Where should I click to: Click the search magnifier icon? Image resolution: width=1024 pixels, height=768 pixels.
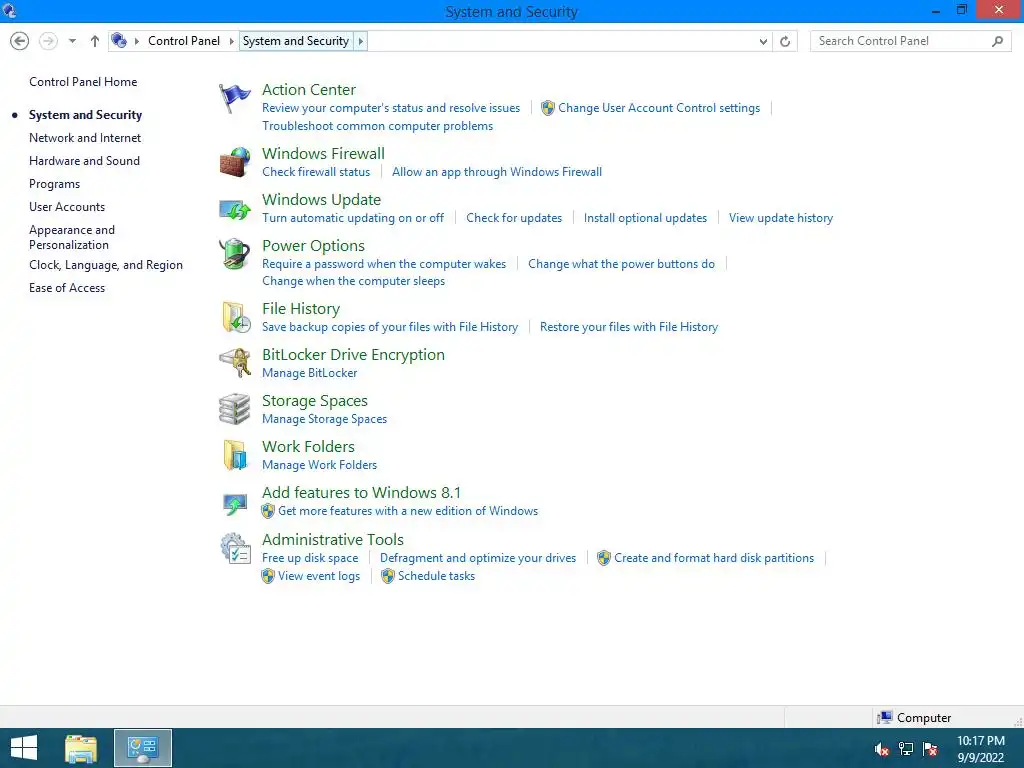click(997, 41)
